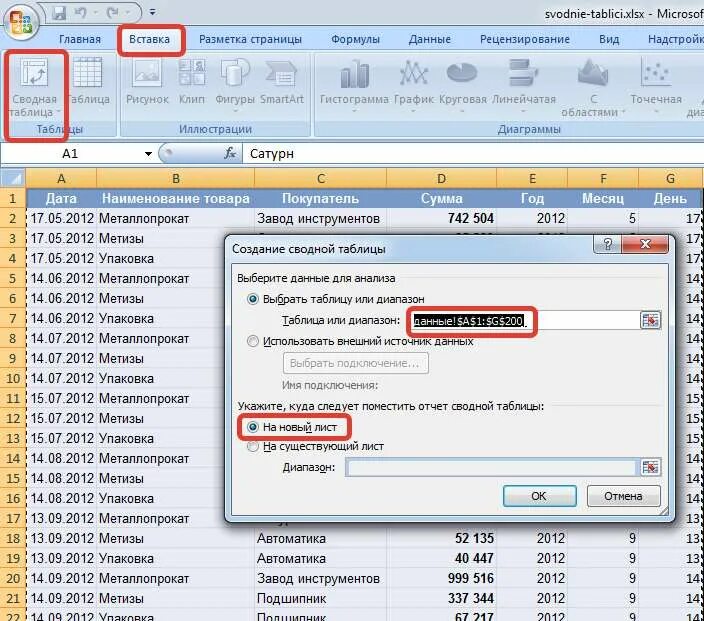The height and width of the screenshot is (621, 704).
Task: Insert a Рисунок (picture)
Action: (x=147, y=81)
